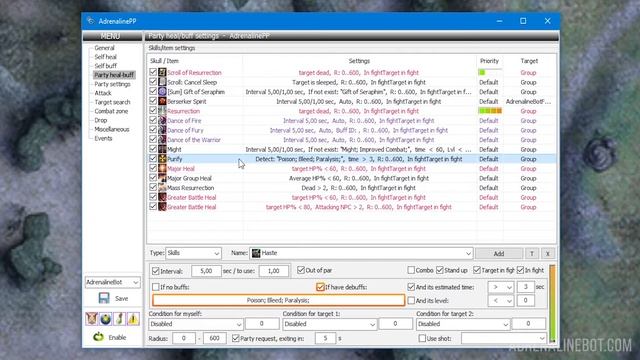Enable the Use shot checkbox
The width and height of the screenshot is (640, 360).
coord(422,338)
